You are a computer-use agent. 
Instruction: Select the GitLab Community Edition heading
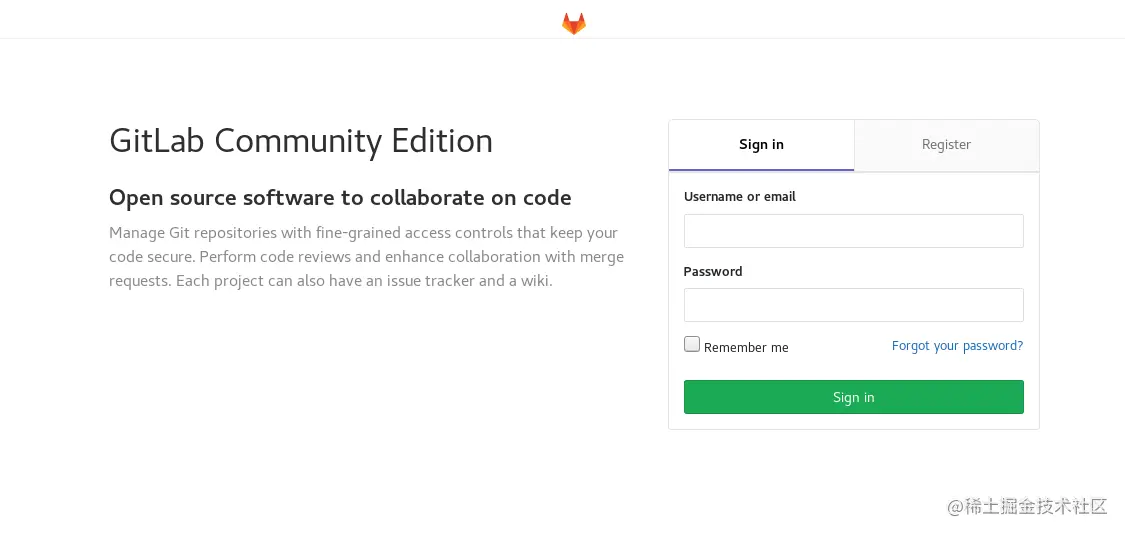click(x=301, y=141)
